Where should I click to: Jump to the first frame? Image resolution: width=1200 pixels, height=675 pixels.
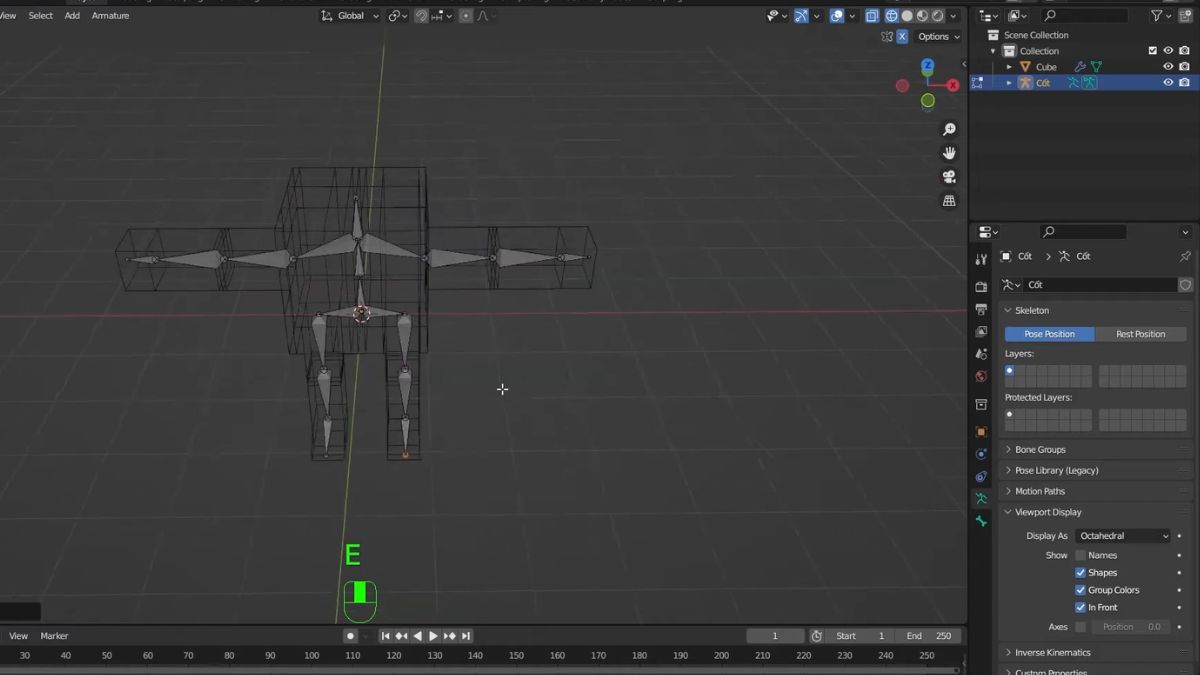point(385,636)
